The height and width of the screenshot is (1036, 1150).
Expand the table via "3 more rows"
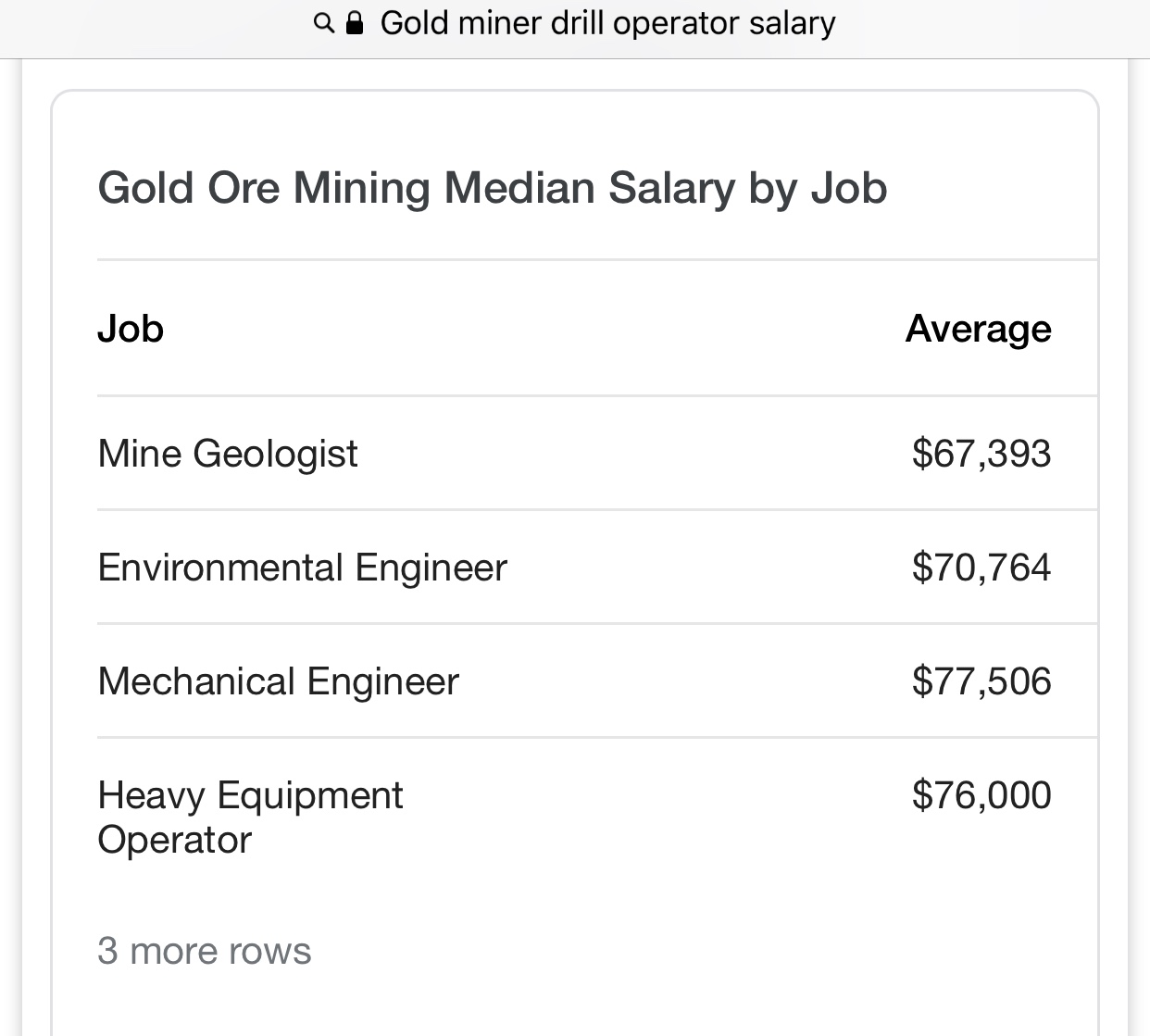coord(205,951)
